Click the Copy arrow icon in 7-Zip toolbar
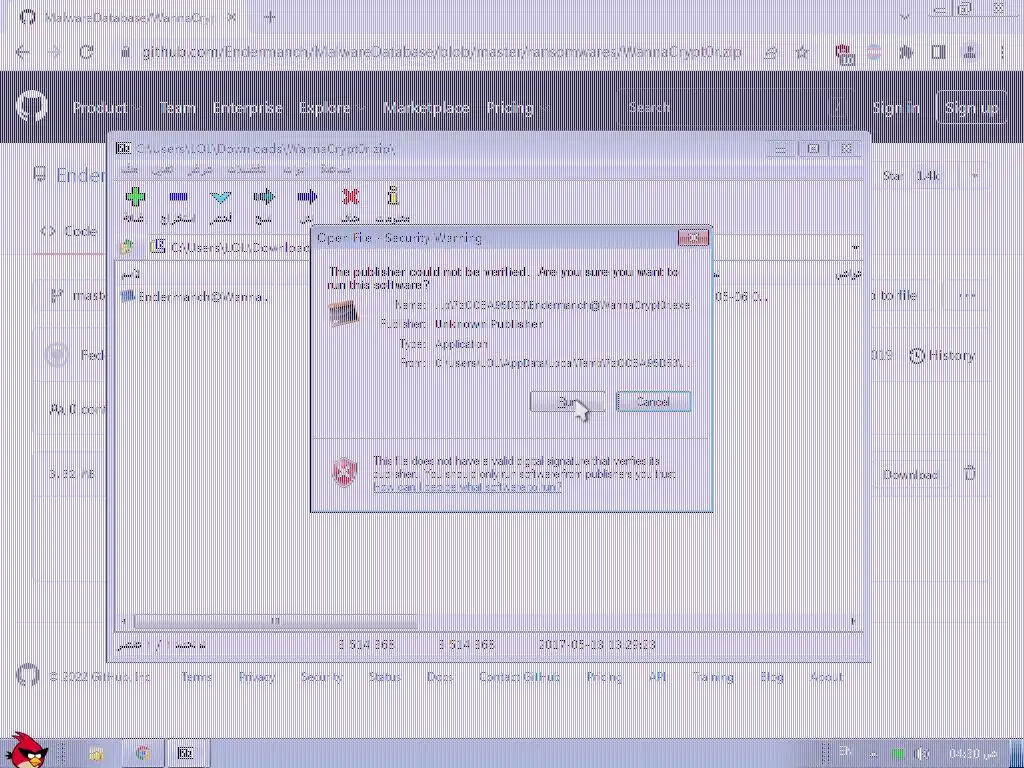This screenshot has height=768, width=1024. click(x=264, y=197)
